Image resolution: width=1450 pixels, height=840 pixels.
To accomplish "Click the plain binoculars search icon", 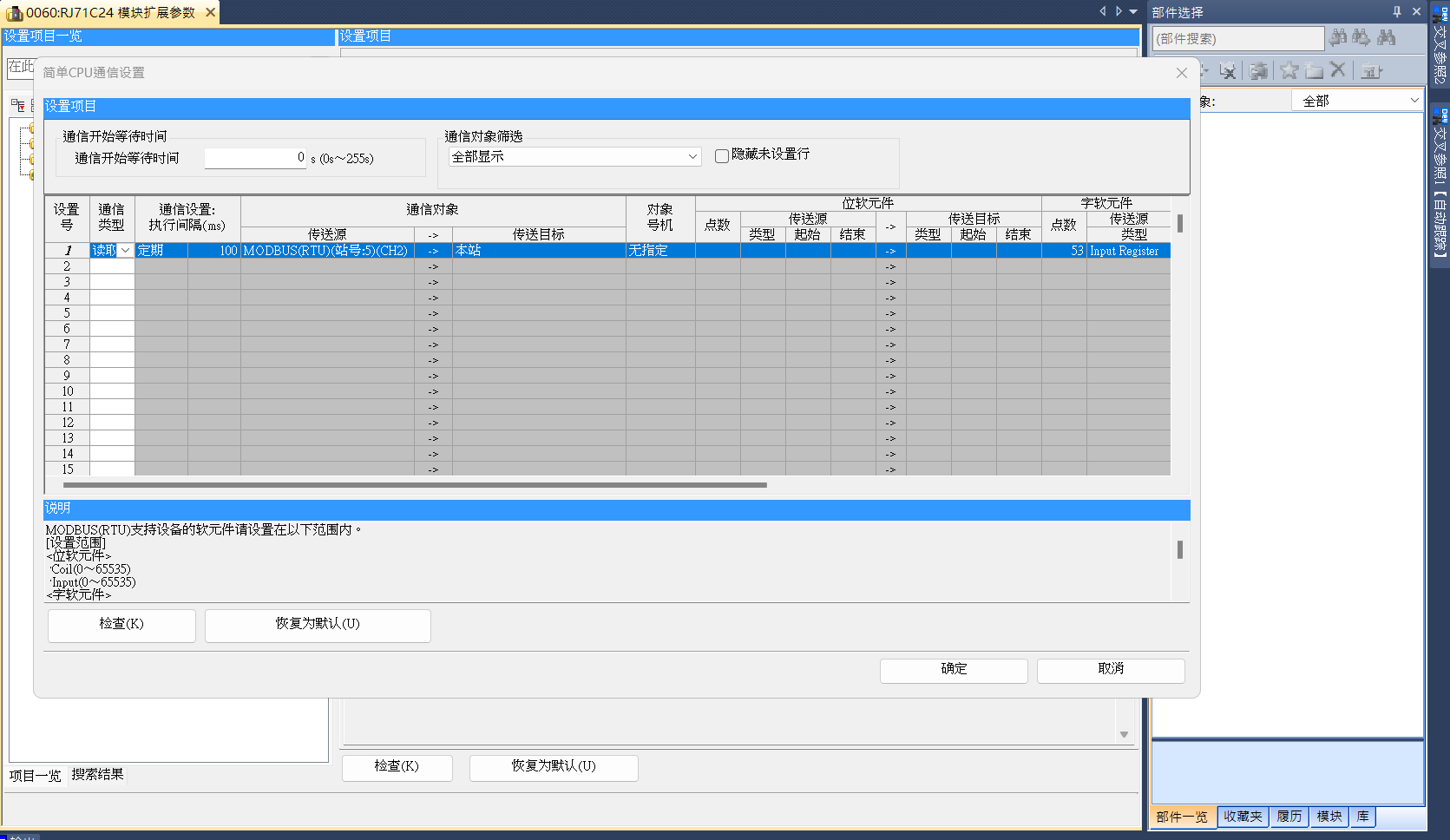I will pos(1387,37).
